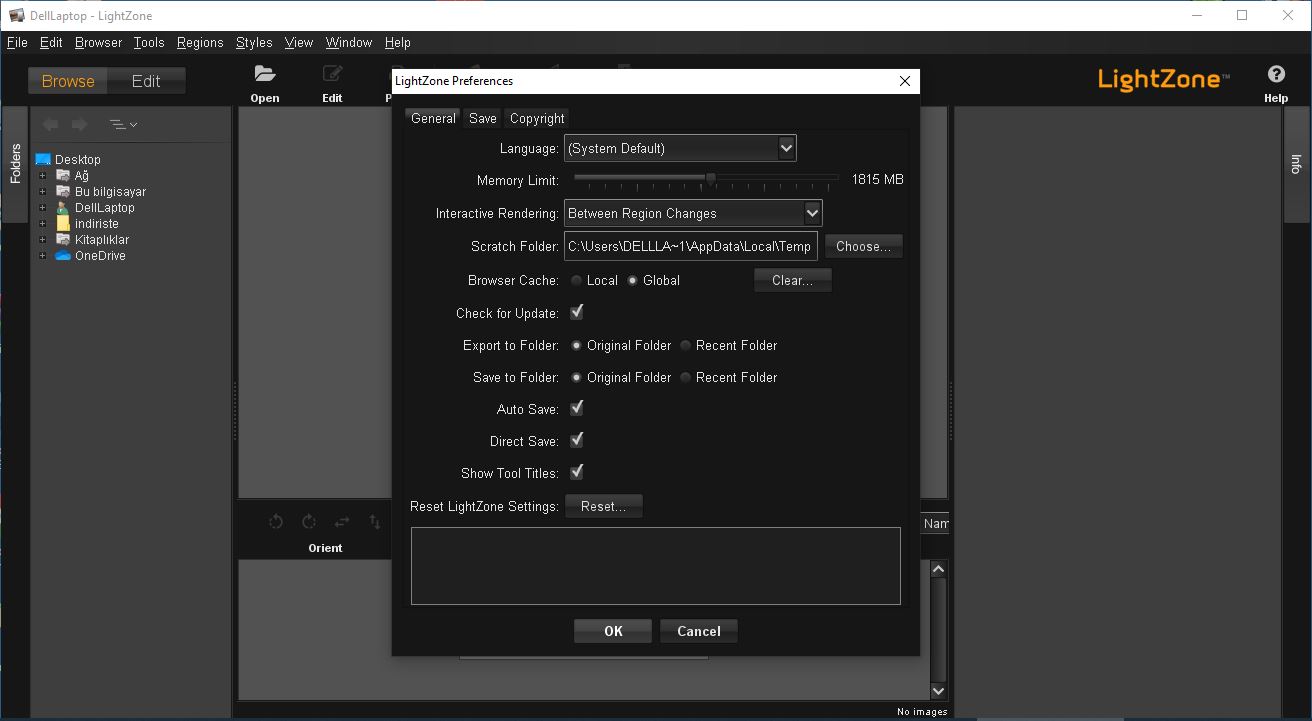Toggle the Direct Save checkbox

click(x=577, y=440)
